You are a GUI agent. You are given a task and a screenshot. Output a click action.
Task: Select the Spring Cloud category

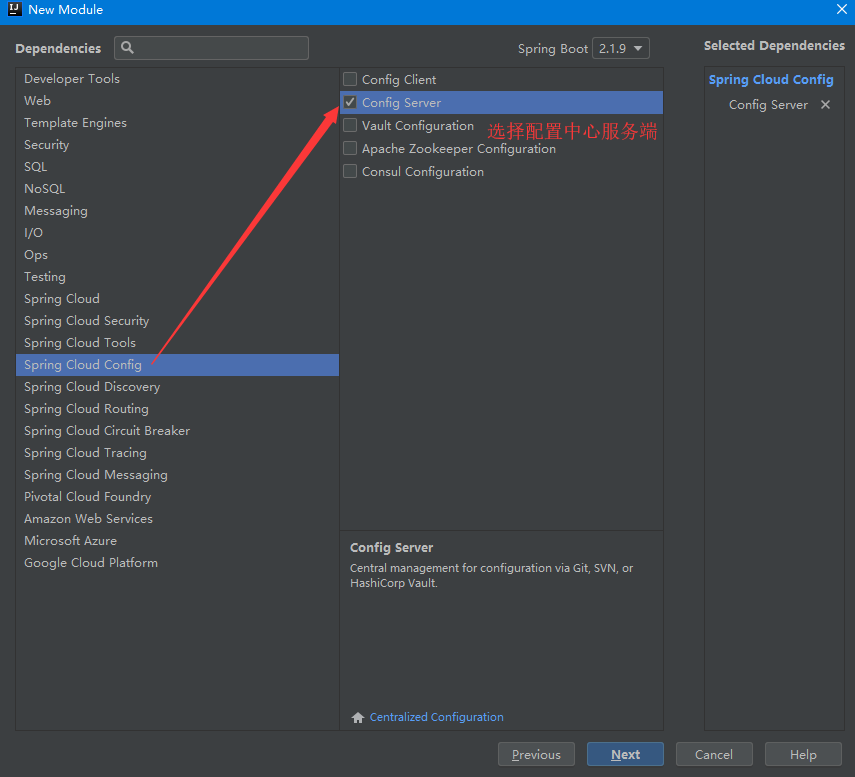(x=177, y=299)
